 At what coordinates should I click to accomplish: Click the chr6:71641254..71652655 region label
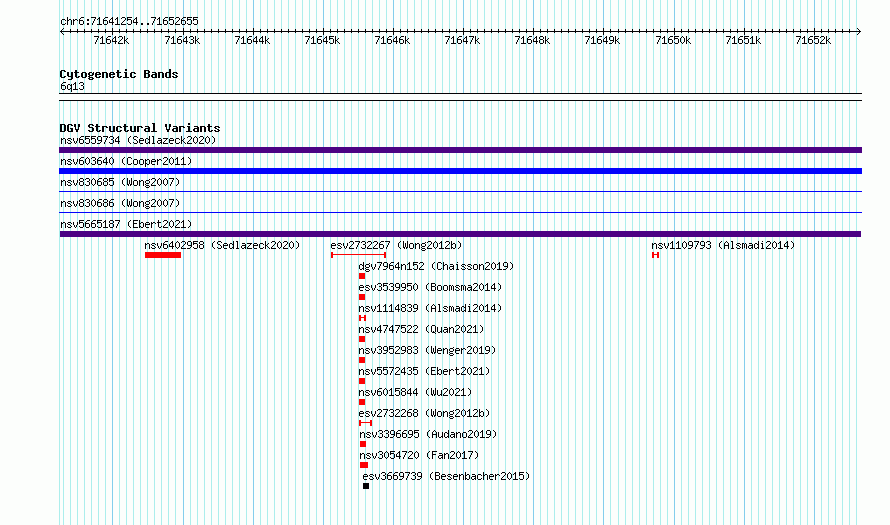(x=129, y=22)
